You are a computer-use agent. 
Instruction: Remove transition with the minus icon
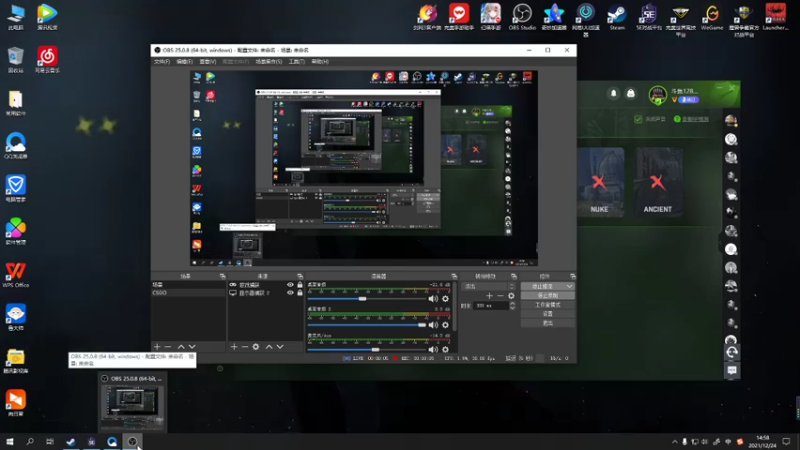coord(500,296)
